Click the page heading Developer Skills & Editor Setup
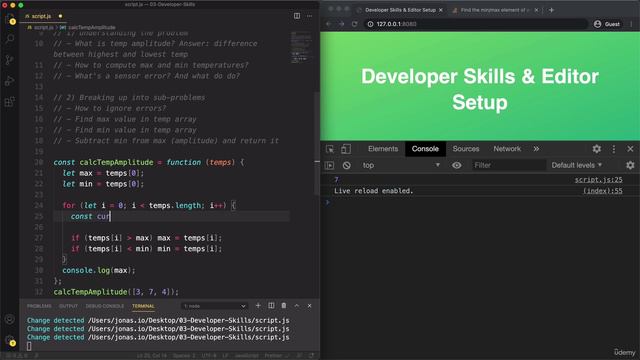The image size is (640, 360). point(480,89)
